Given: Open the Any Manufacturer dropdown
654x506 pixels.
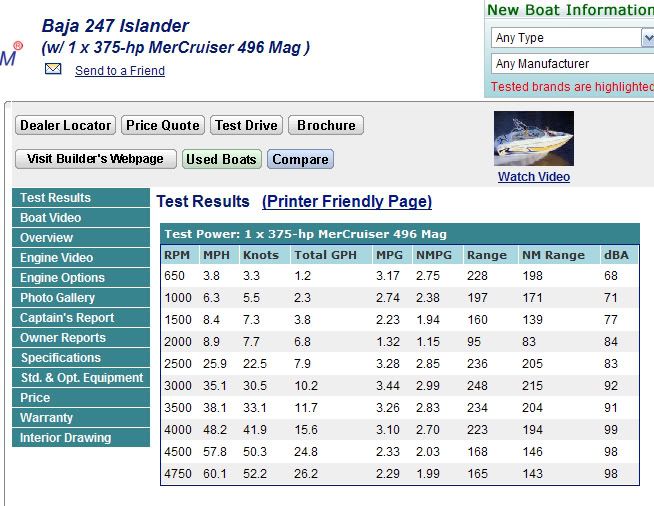Looking at the screenshot, I should 572,63.
